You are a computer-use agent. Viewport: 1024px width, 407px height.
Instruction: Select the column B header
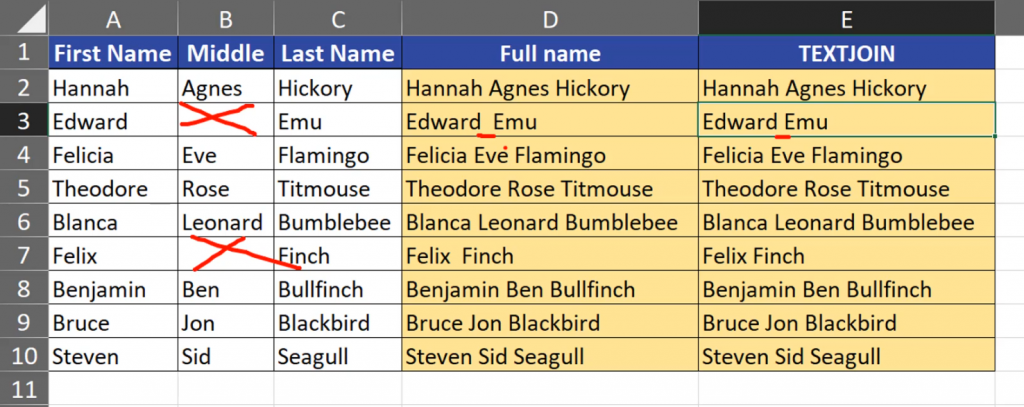point(226,18)
